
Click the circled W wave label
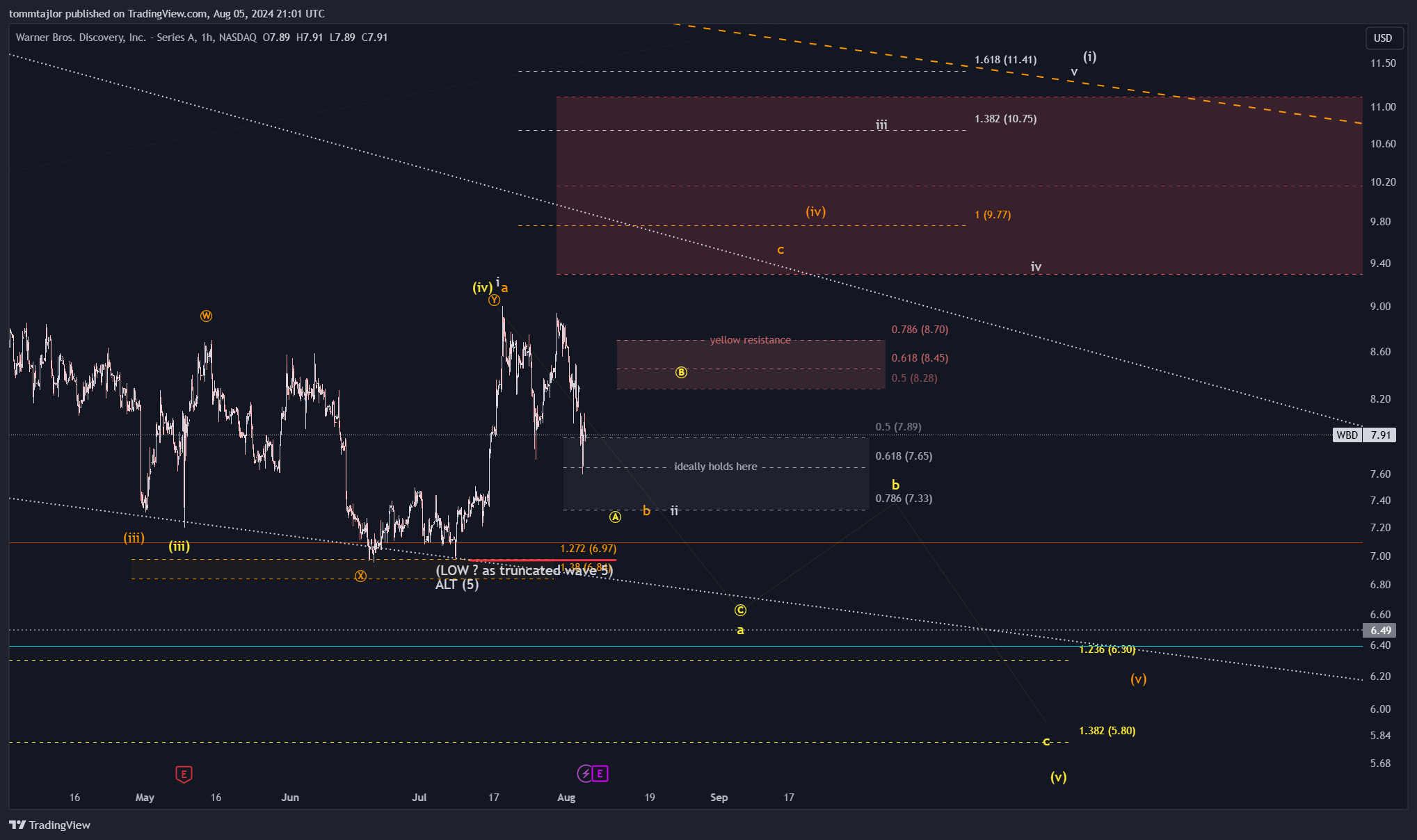(x=206, y=316)
